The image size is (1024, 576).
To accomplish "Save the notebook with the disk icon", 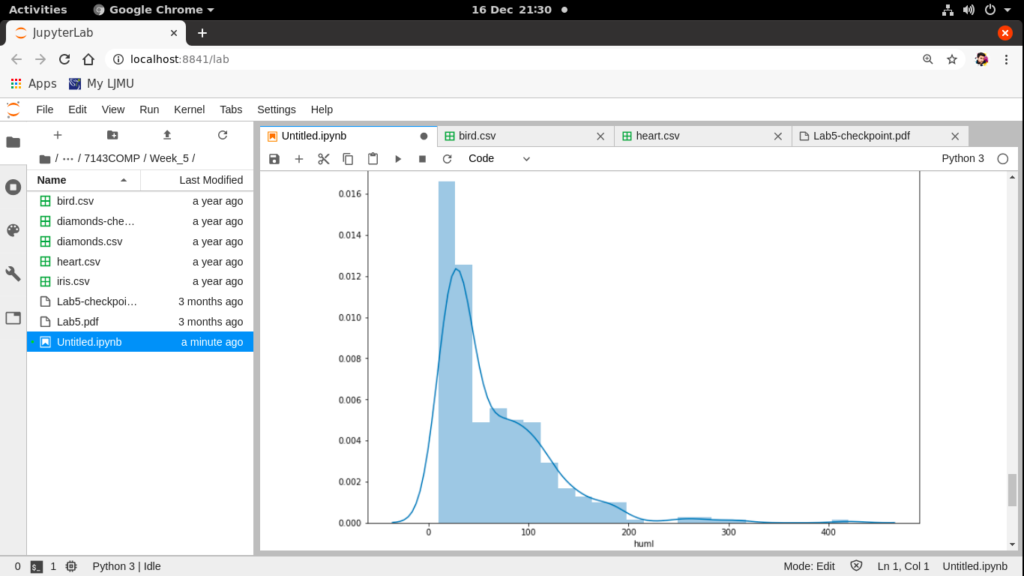I will 274,159.
